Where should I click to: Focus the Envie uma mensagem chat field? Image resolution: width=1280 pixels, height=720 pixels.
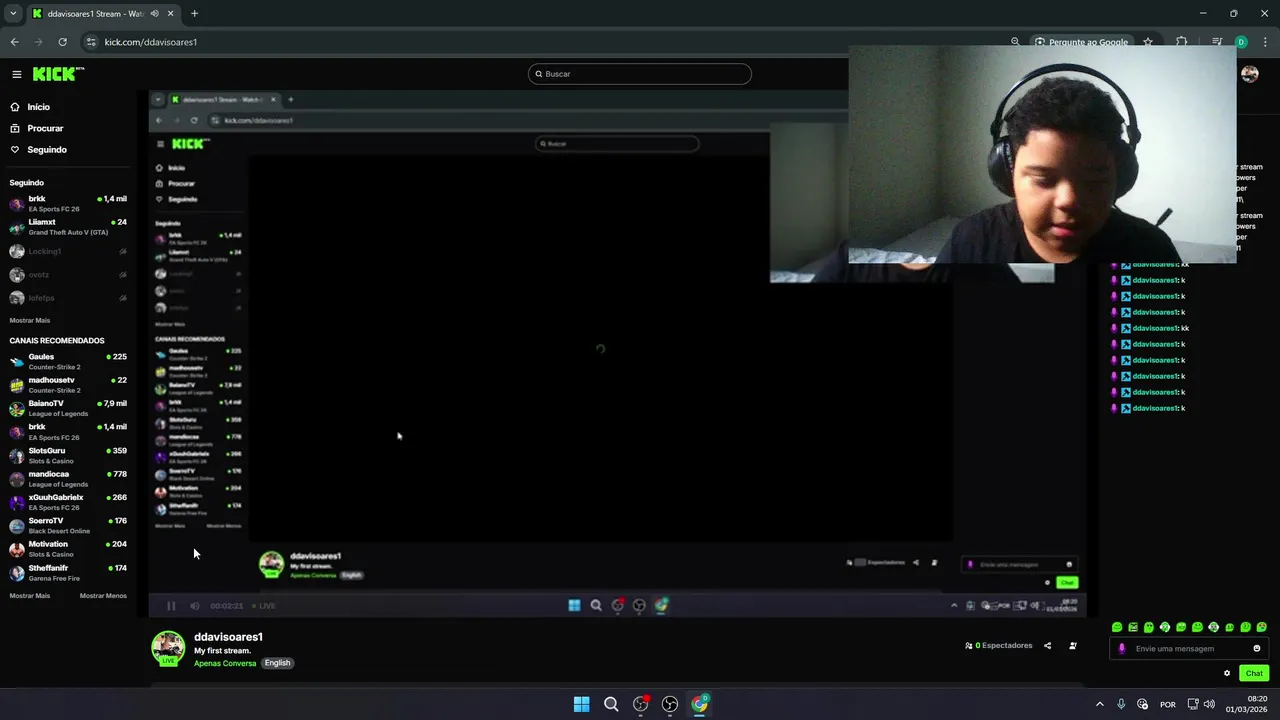(x=1190, y=649)
